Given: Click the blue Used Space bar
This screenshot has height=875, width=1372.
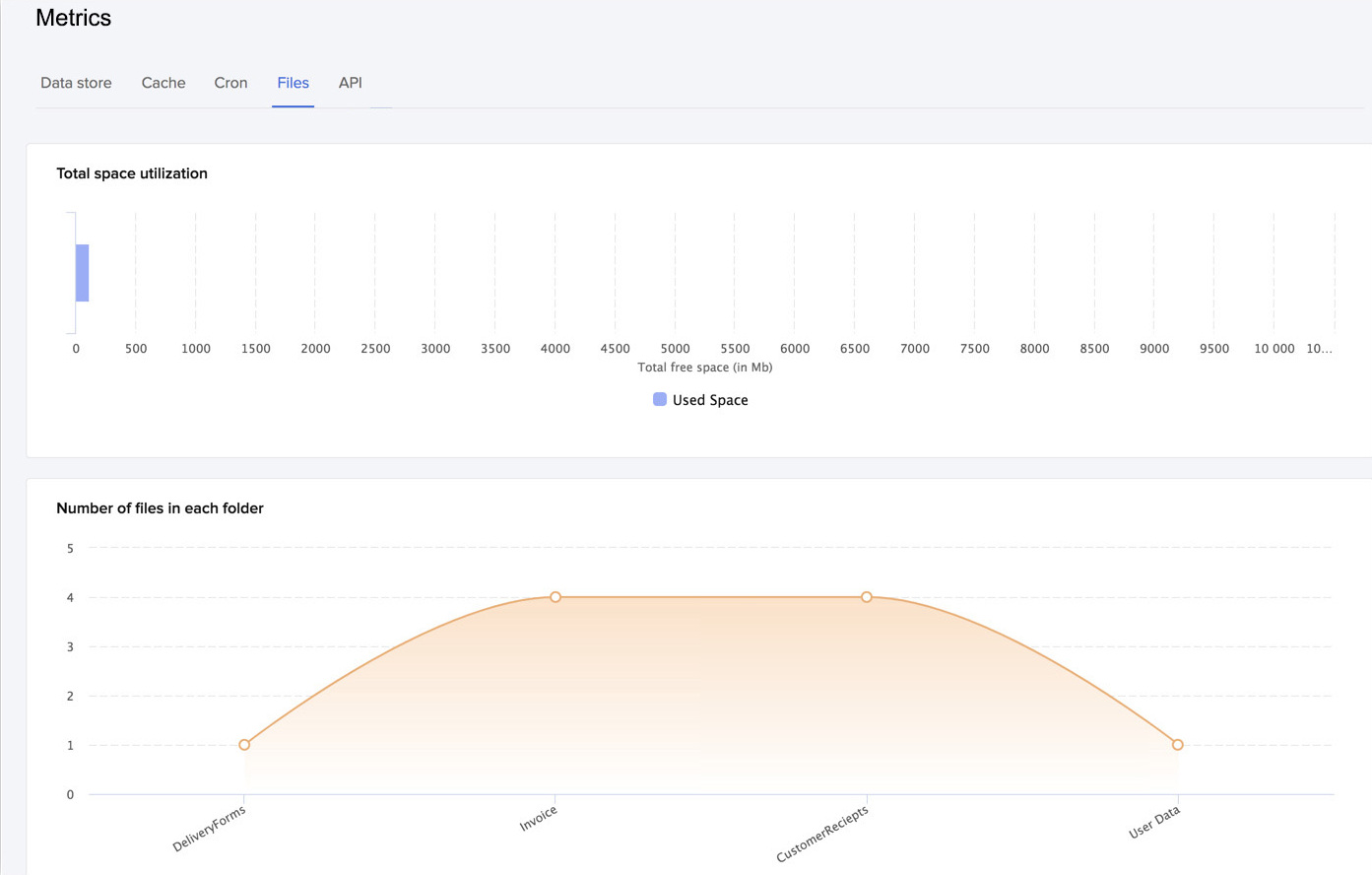Looking at the screenshot, I should pos(83,271).
